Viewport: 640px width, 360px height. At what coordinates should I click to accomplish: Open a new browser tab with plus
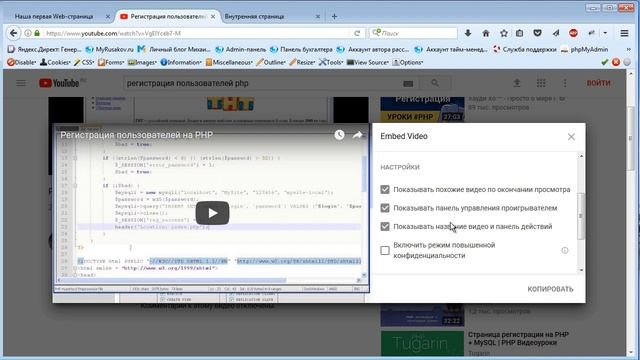click(334, 16)
